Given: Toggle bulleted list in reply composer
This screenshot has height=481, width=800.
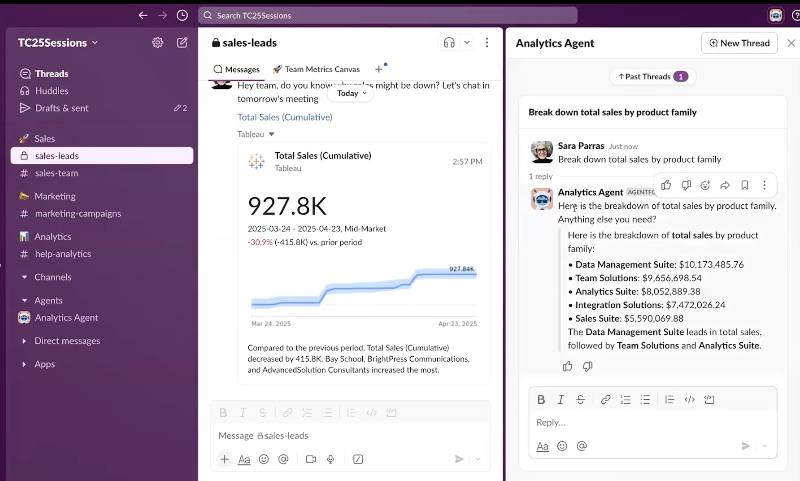Looking at the screenshot, I should pos(645,399).
